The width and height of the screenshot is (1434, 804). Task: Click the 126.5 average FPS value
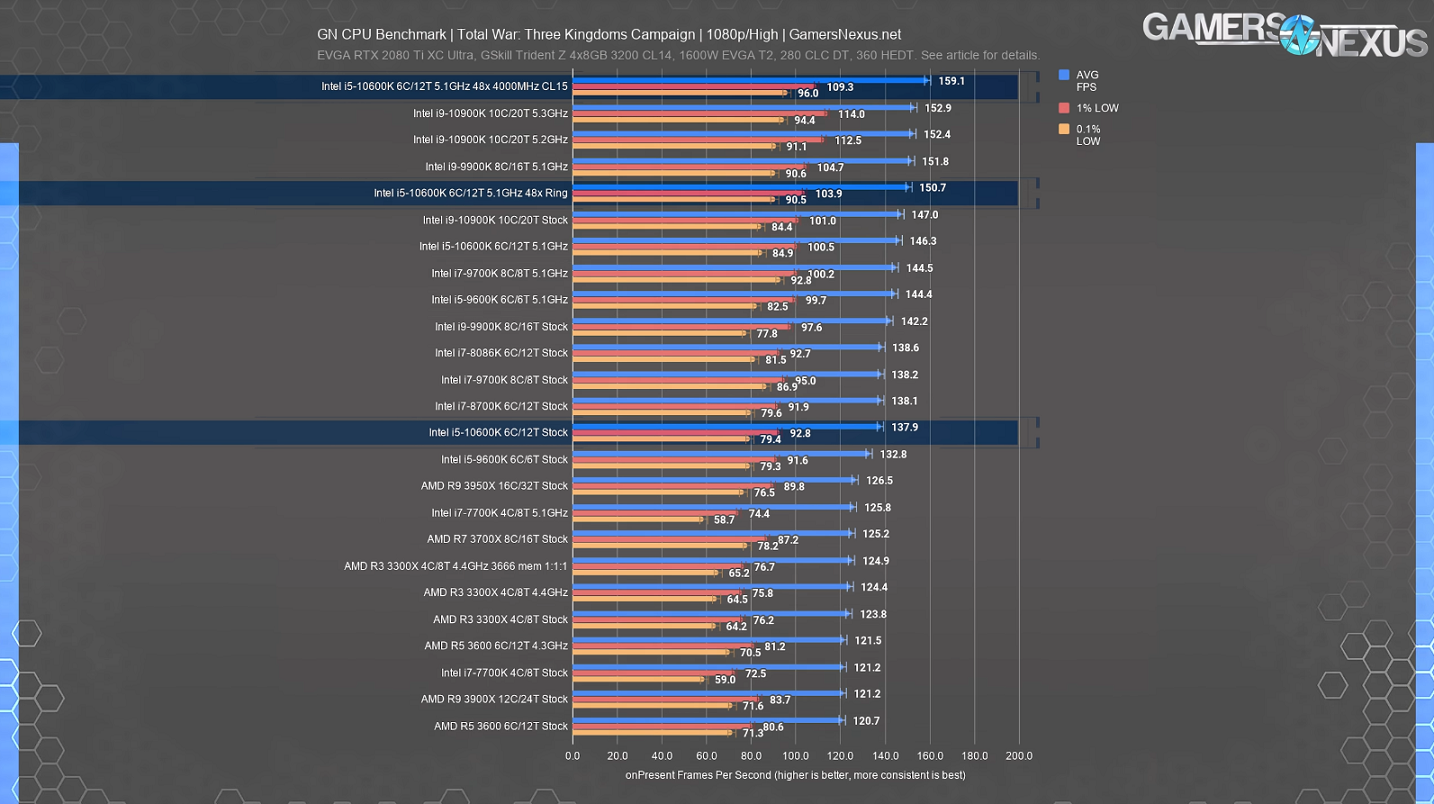(x=879, y=481)
